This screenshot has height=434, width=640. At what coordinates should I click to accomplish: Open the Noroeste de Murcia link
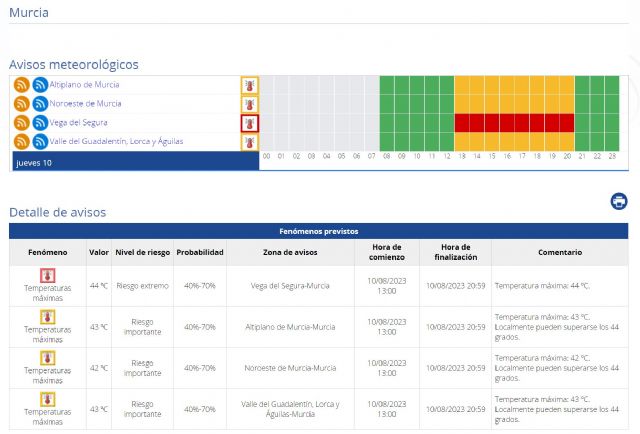pyautogui.click(x=85, y=104)
